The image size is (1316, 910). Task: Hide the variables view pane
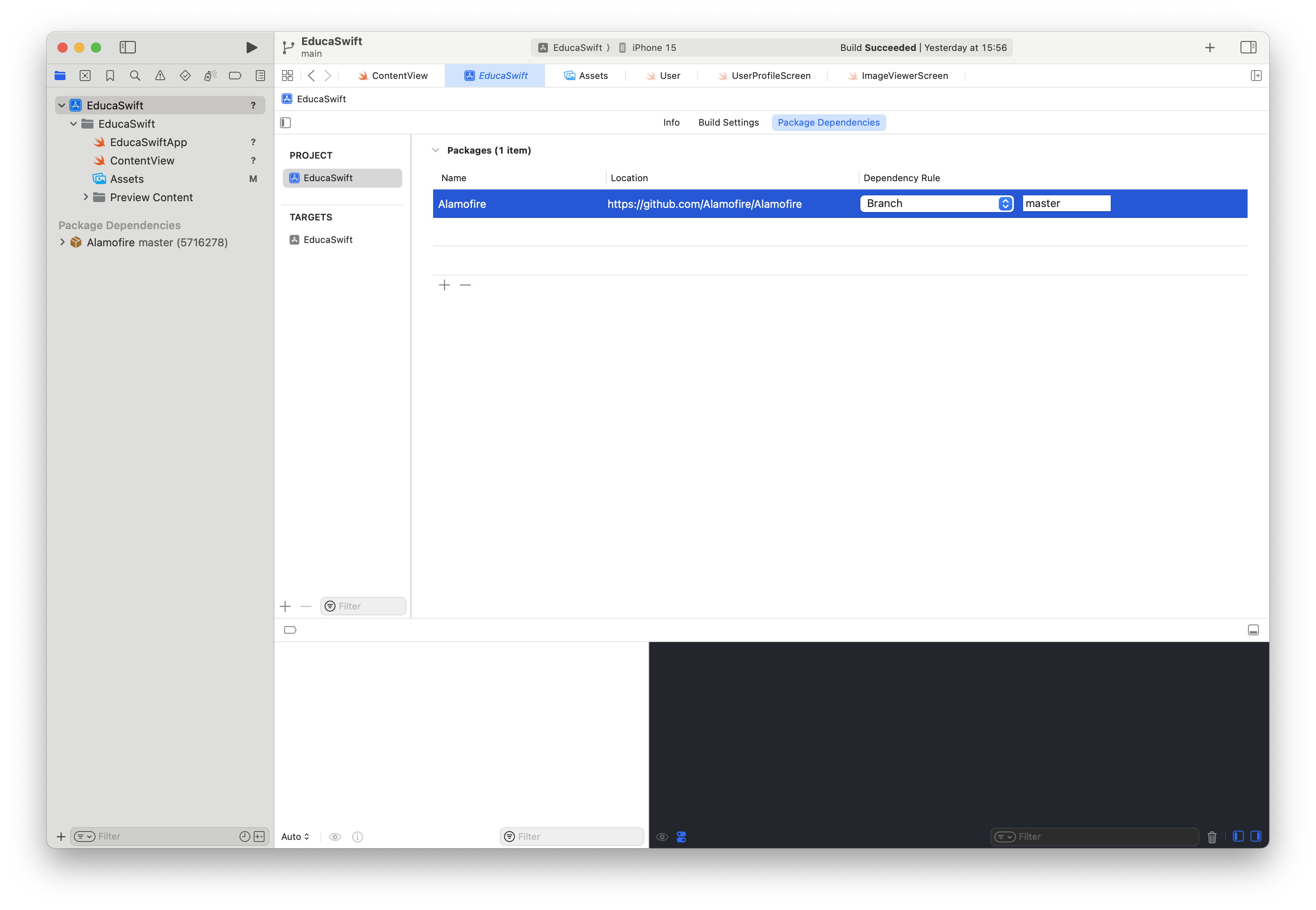(x=1238, y=836)
